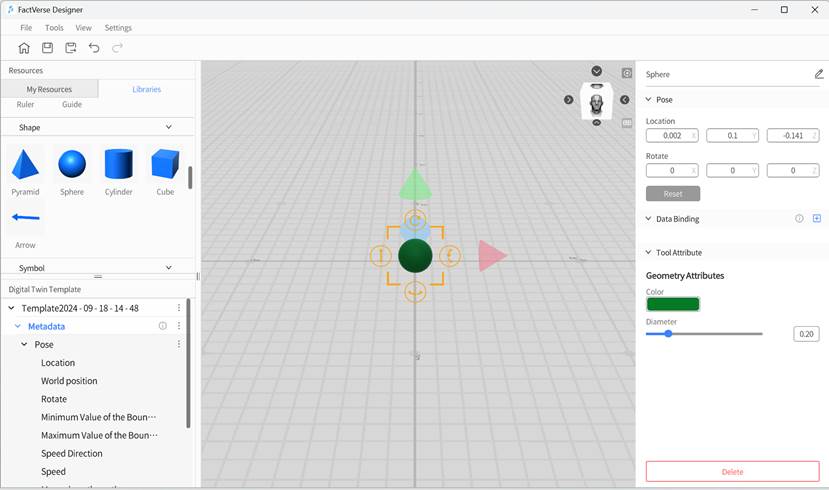Rotate view cube right arrow
The height and width of the screenshot is (490, 829).
pyautogui.click(x=624, y=99)
